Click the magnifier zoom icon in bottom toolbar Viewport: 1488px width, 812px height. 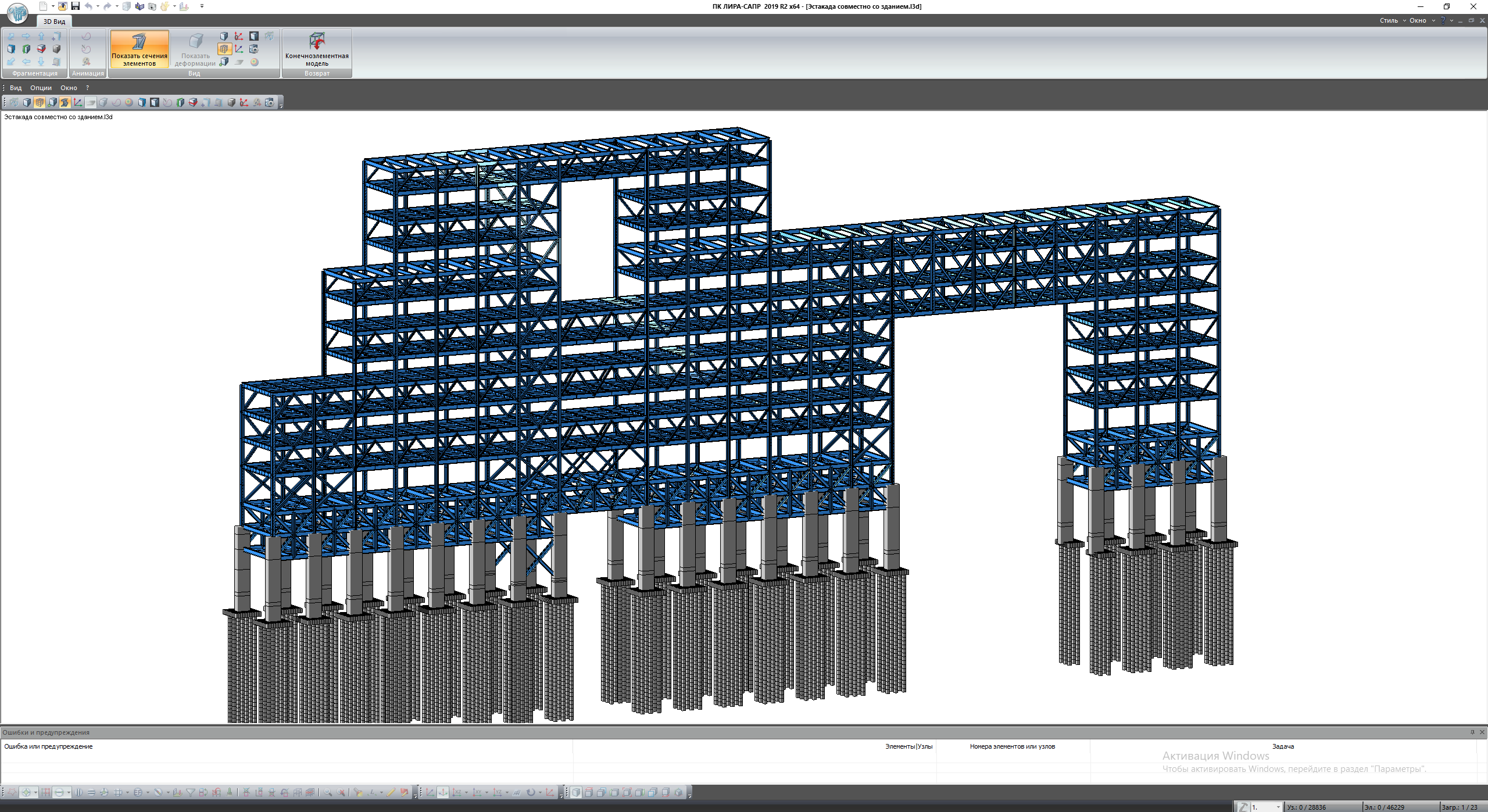[x=328, y=792]
